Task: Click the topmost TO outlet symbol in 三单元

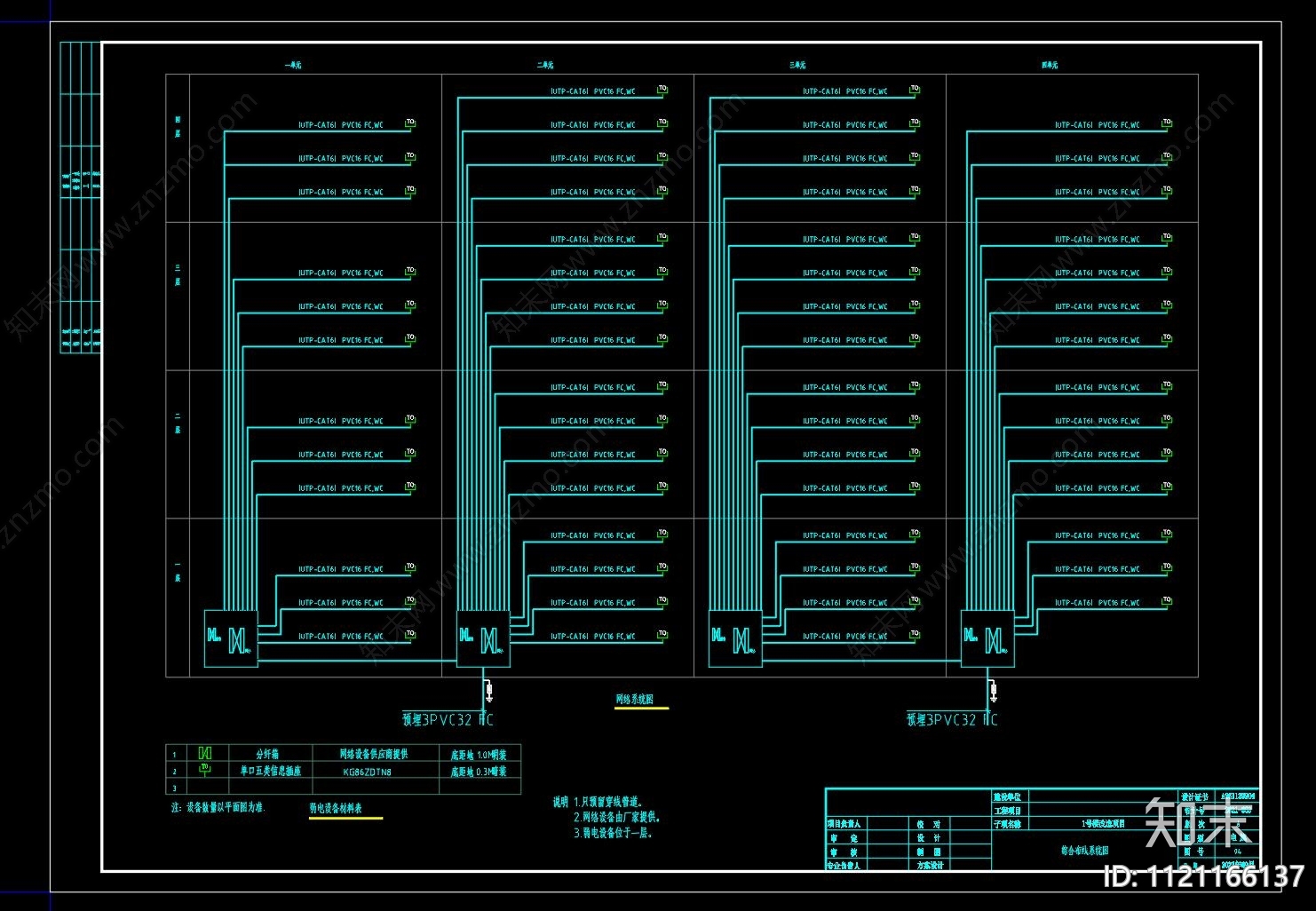Action: pyautogui.click(x=915, y=90)
